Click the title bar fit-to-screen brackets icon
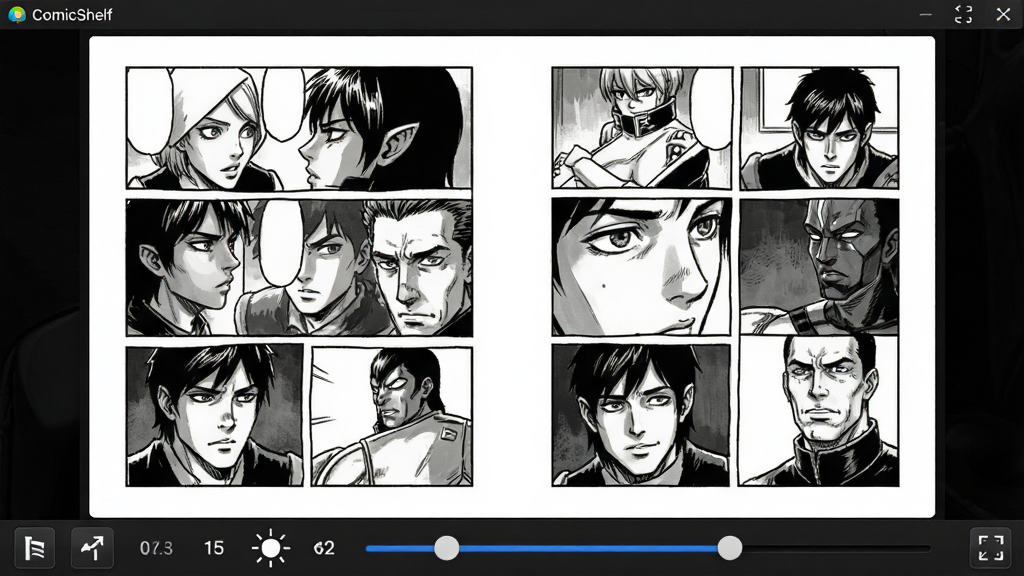This screenshot has height=576, width=1024. click(x=963, y=14)
